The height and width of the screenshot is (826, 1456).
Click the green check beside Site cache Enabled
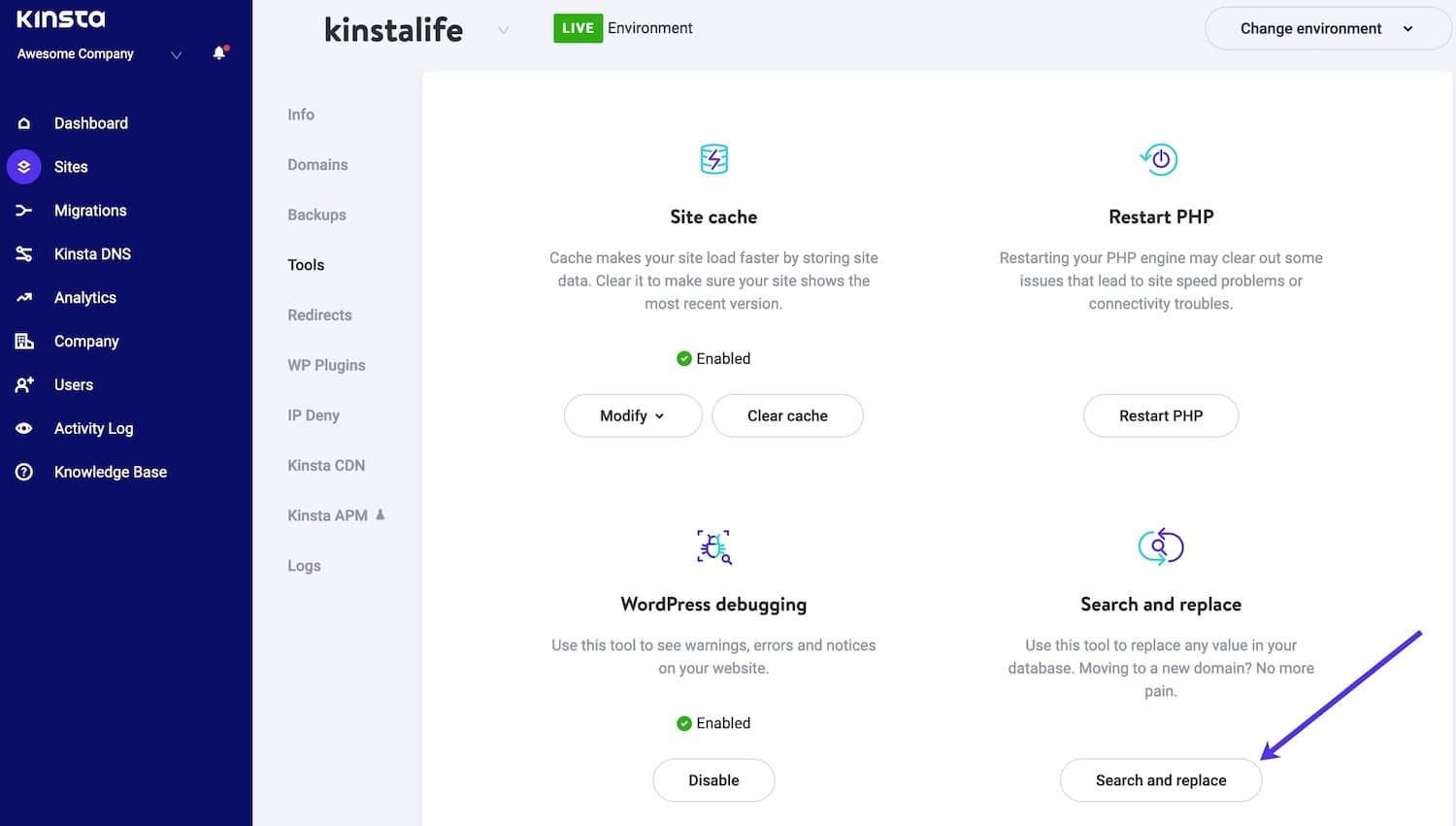click(684, 358)
